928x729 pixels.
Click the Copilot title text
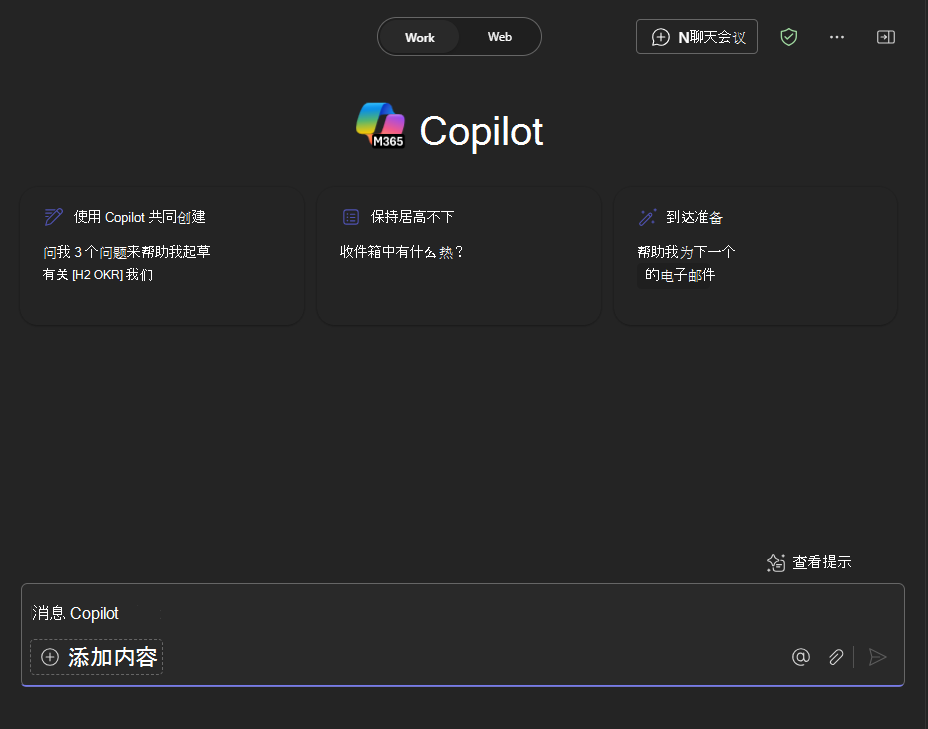coord(481,131)
